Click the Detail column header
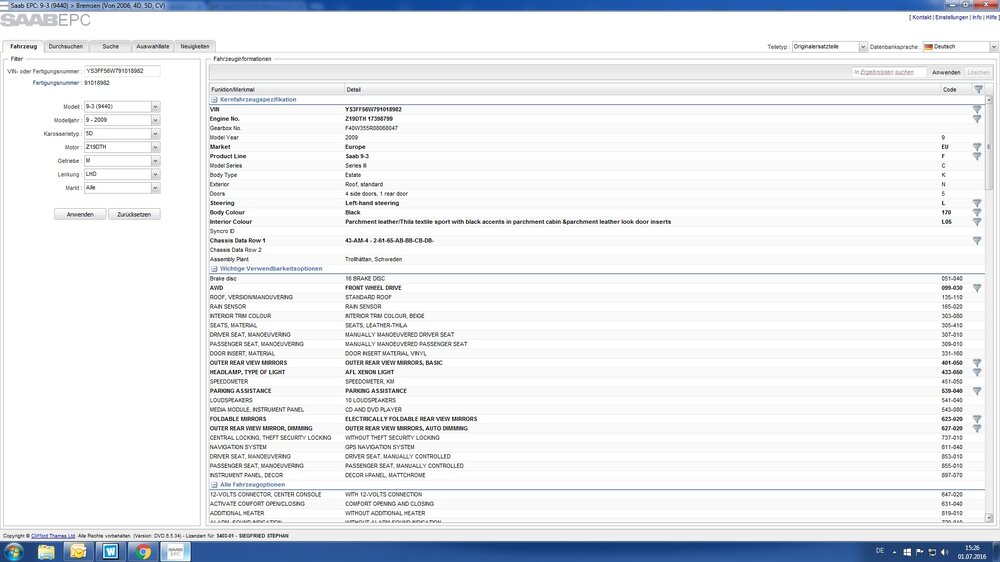Image resolution: width=1000 pixels, height=562 pixels. pyautogui.click(x=642, y=90)
